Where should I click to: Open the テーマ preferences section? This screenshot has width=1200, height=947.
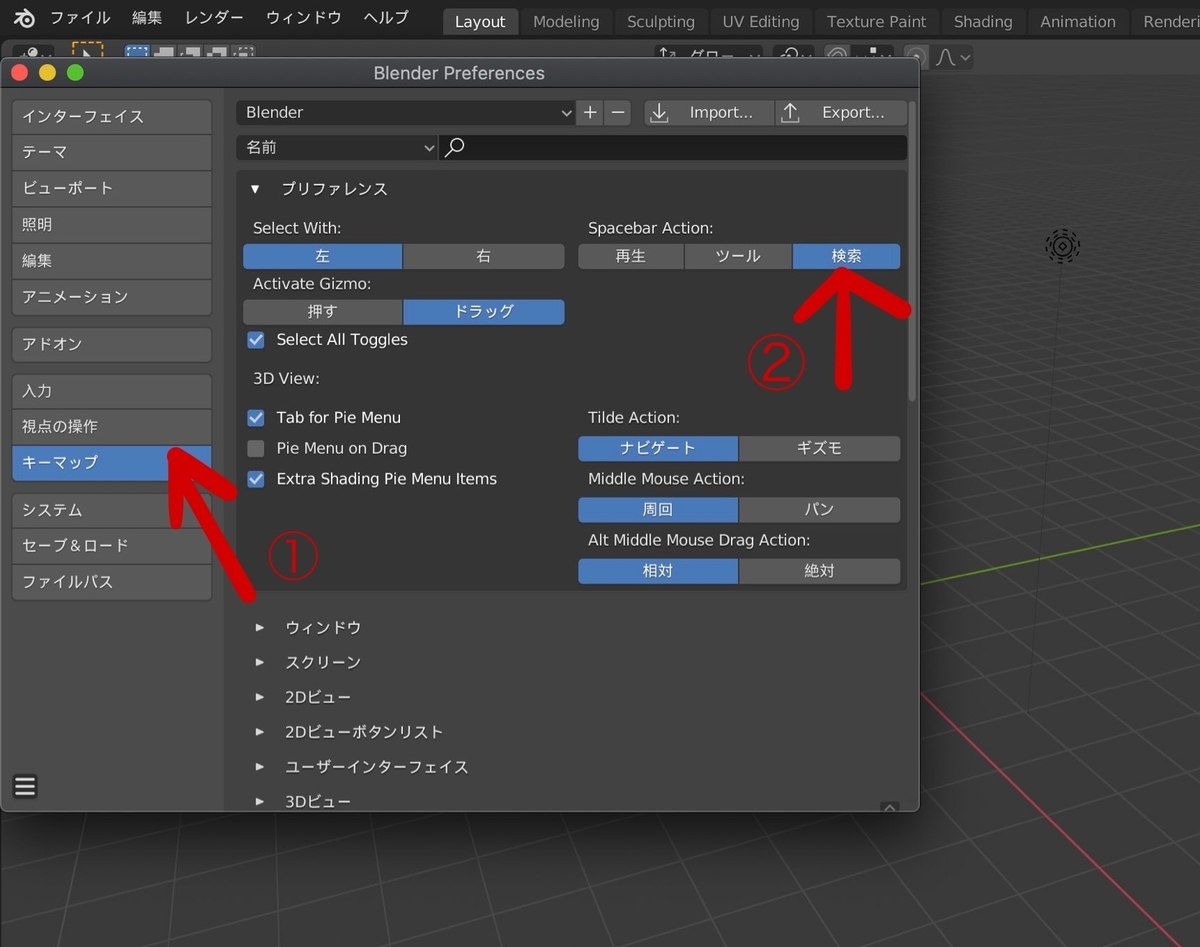point(112,152)
